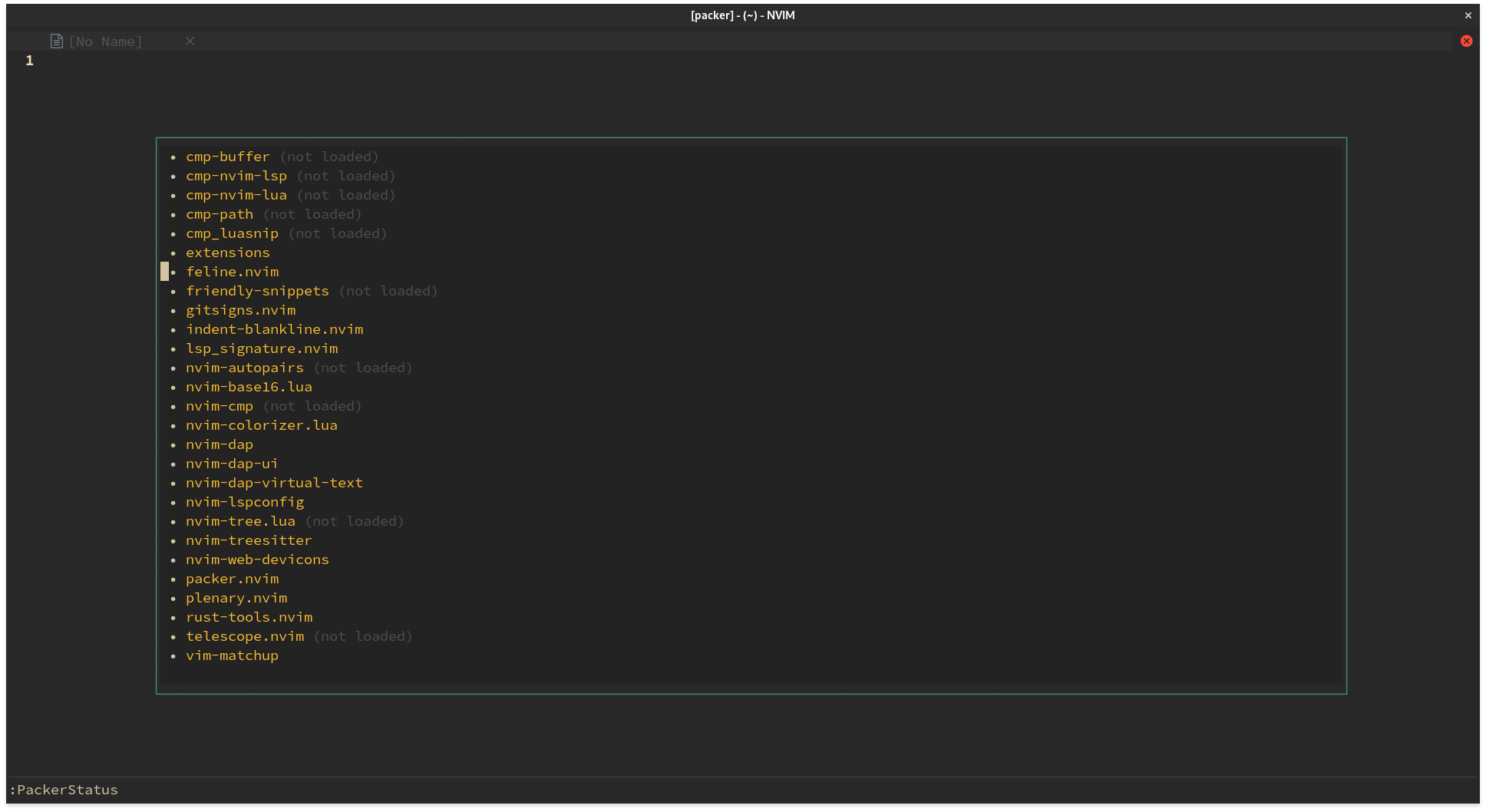Image resolution: width=1486 pixels, height=812 pixels.
Task: Close the [No Name] buffer tab
Action: click(190, 41)
